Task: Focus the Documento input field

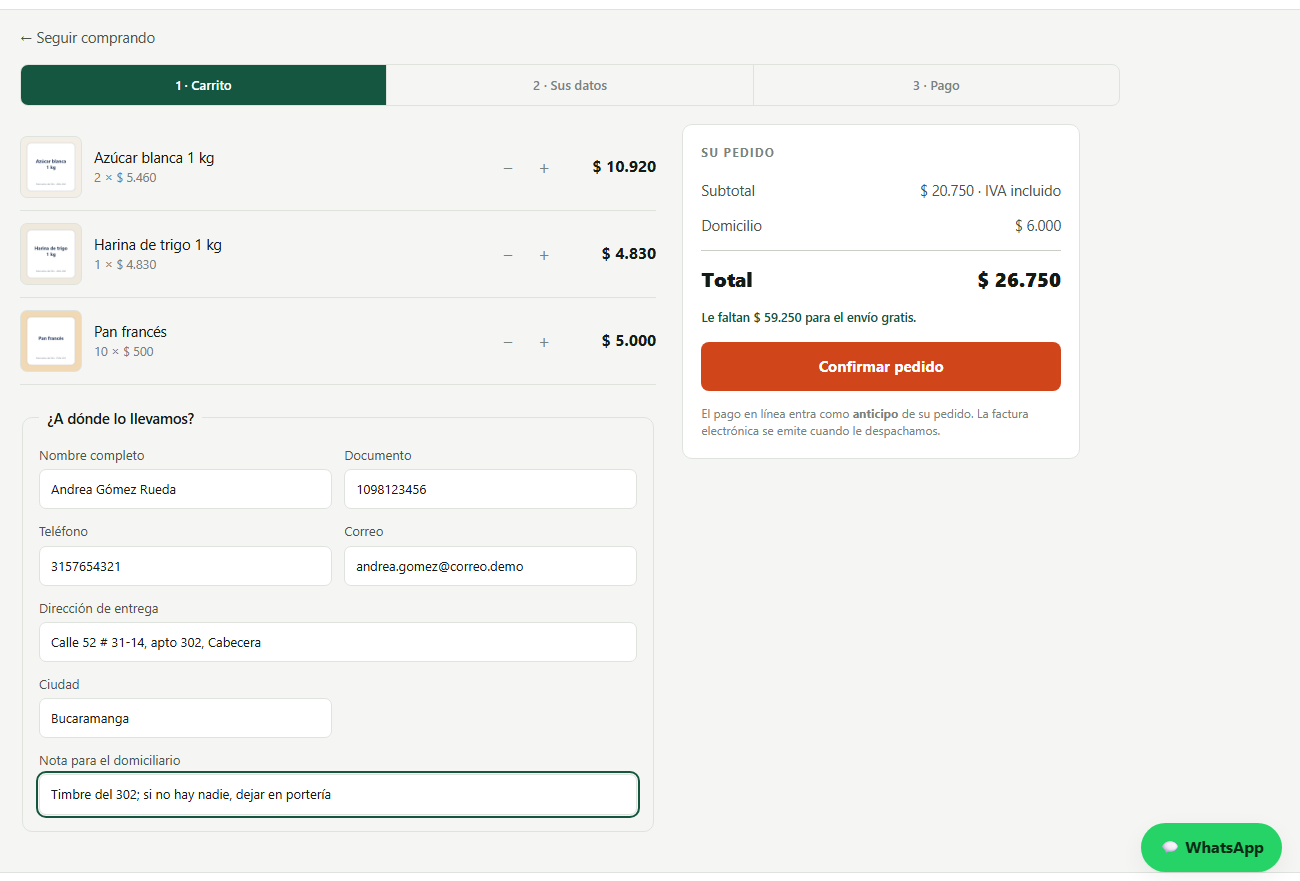Action: point(490,489)
